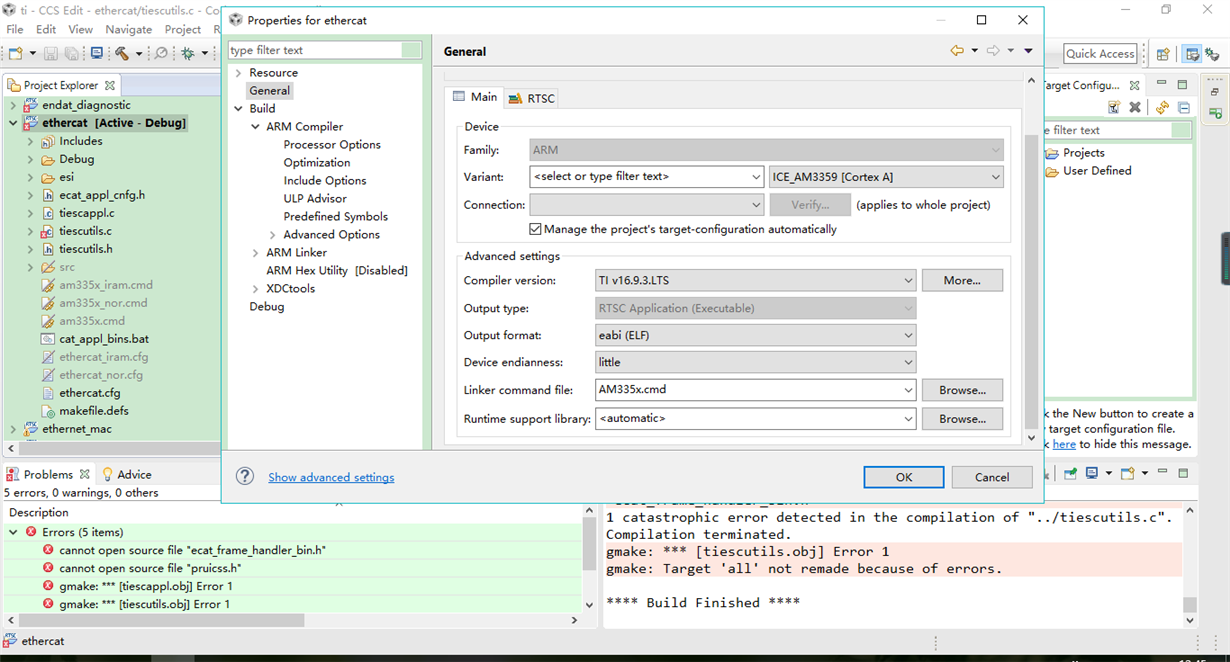Open the Output format dropdown
This screenshot has width=1230, height=662.
coord(908,336)
